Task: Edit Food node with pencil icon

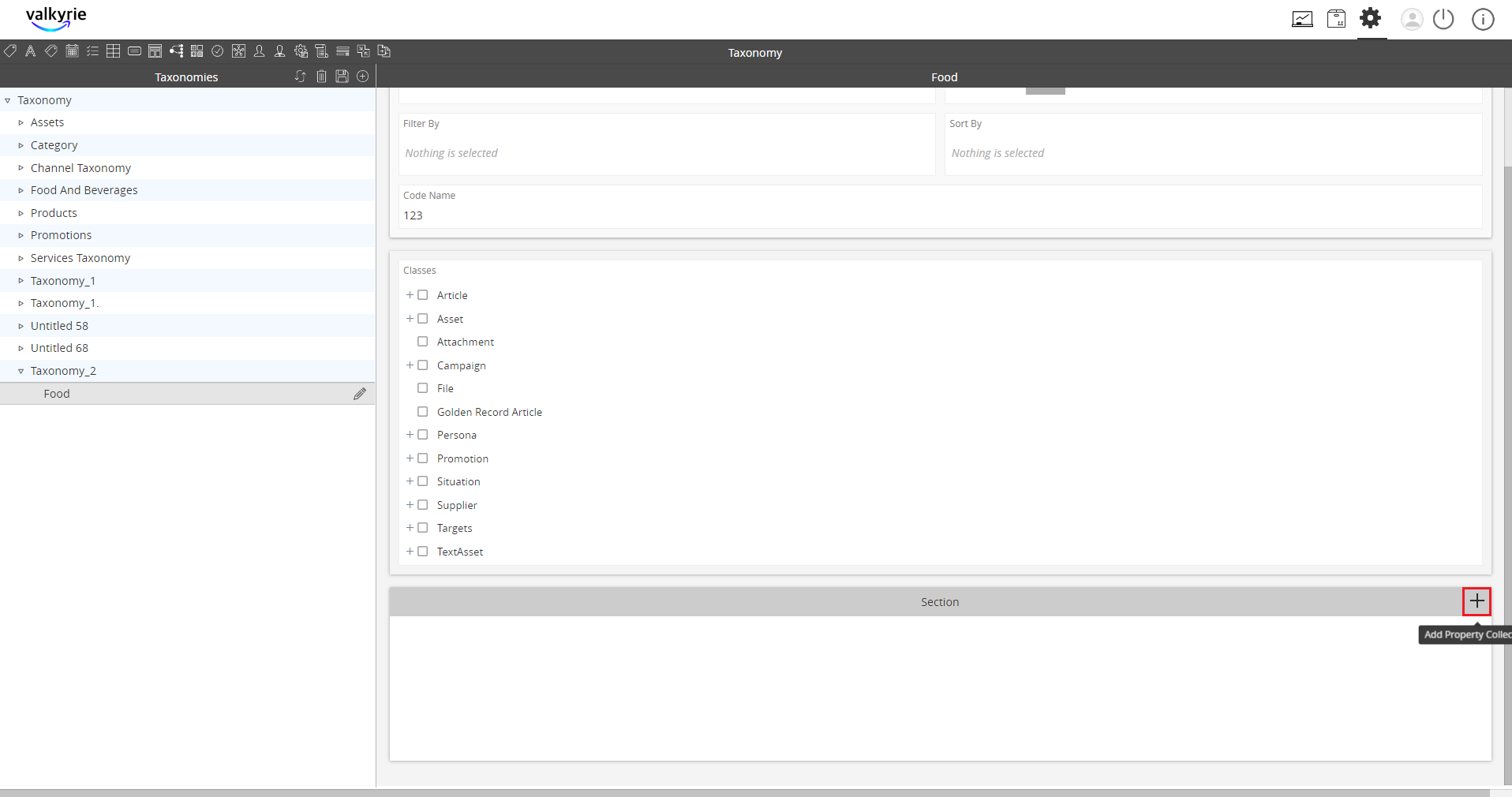Action: pyautogui.click(x=360, y=394)
